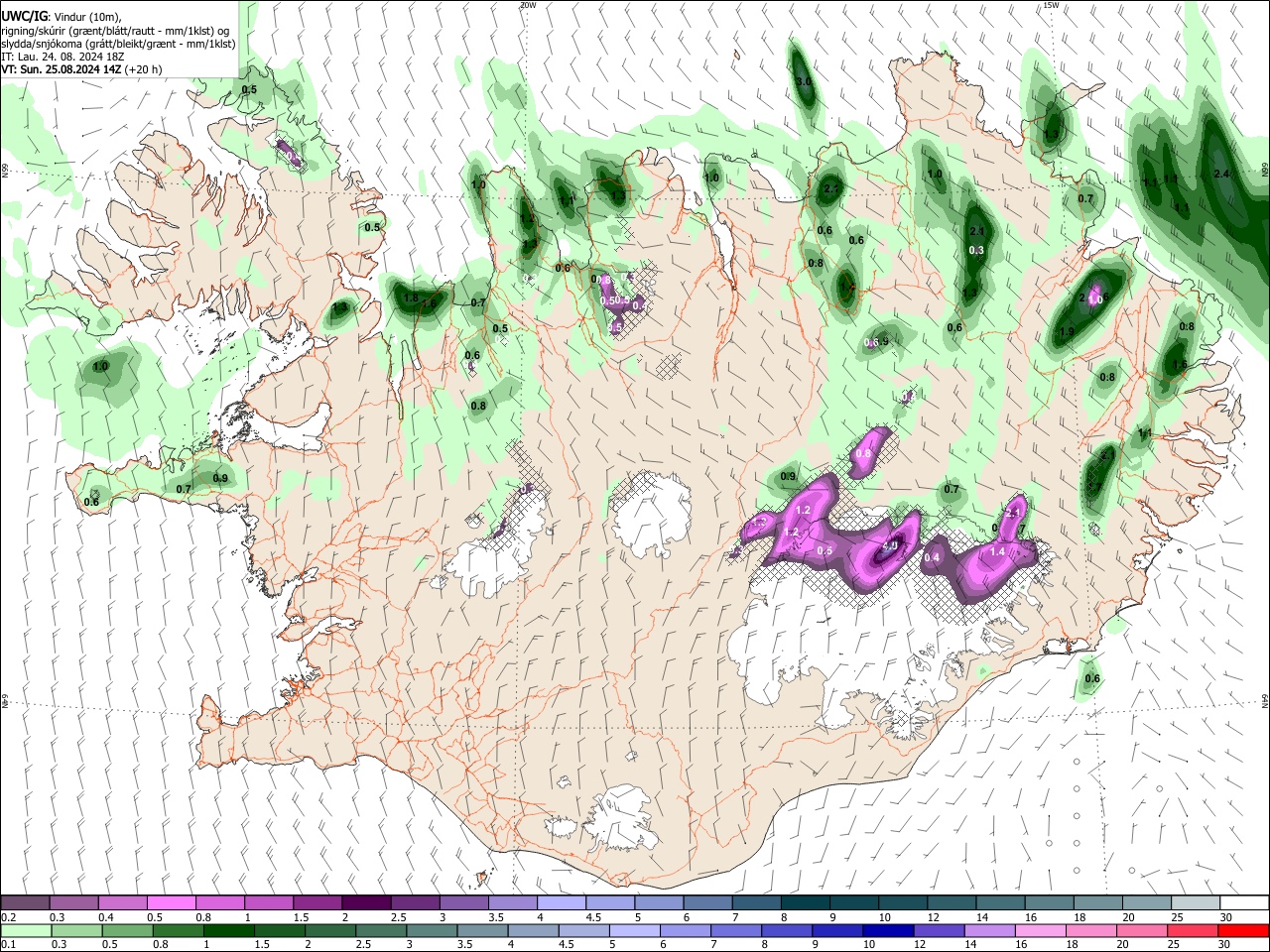Click pale grey swatch between 25 and 30
Viewport: 1270px width, 952px height.
pyautogui.click(x=1195, y=902)
